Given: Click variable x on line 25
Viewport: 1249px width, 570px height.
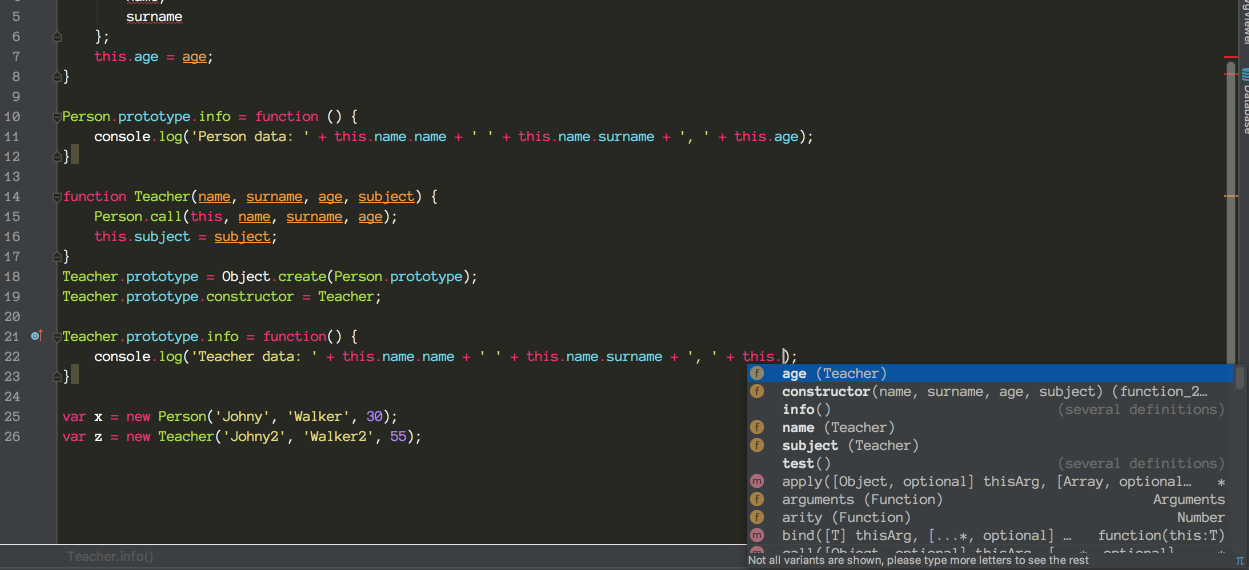Looking at the screenshot, I should coord(98,416).
